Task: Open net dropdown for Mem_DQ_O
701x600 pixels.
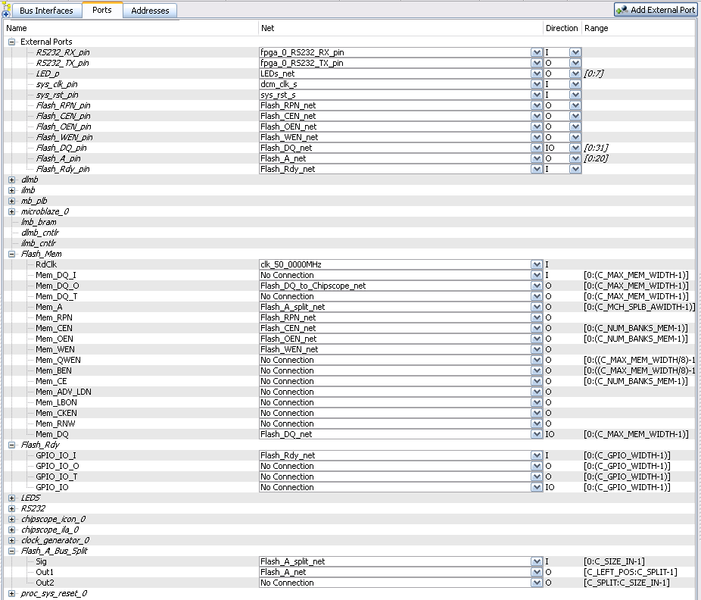Action: click(x=536, y=286)
